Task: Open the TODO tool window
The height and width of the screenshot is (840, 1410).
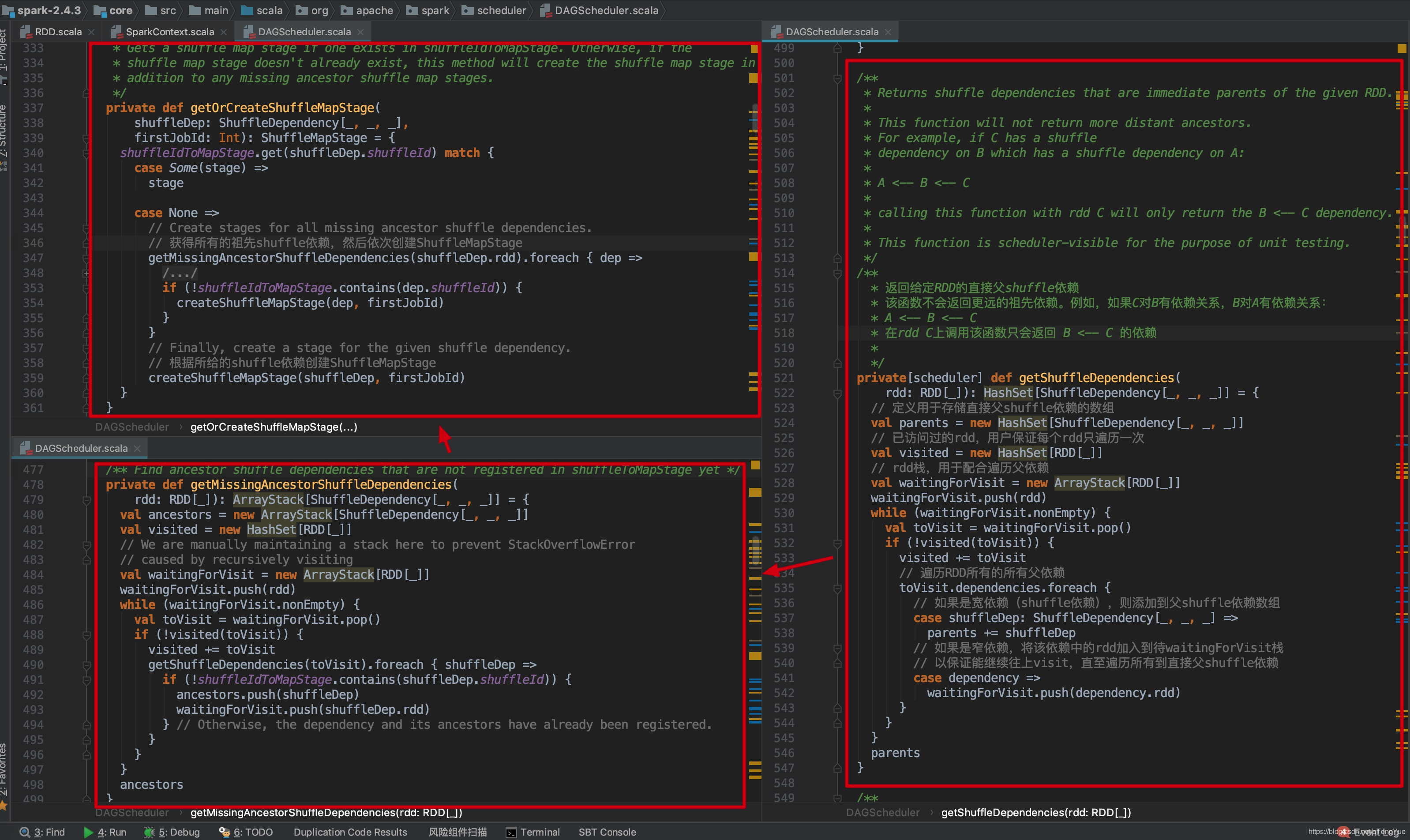Action: click(246, 832)
